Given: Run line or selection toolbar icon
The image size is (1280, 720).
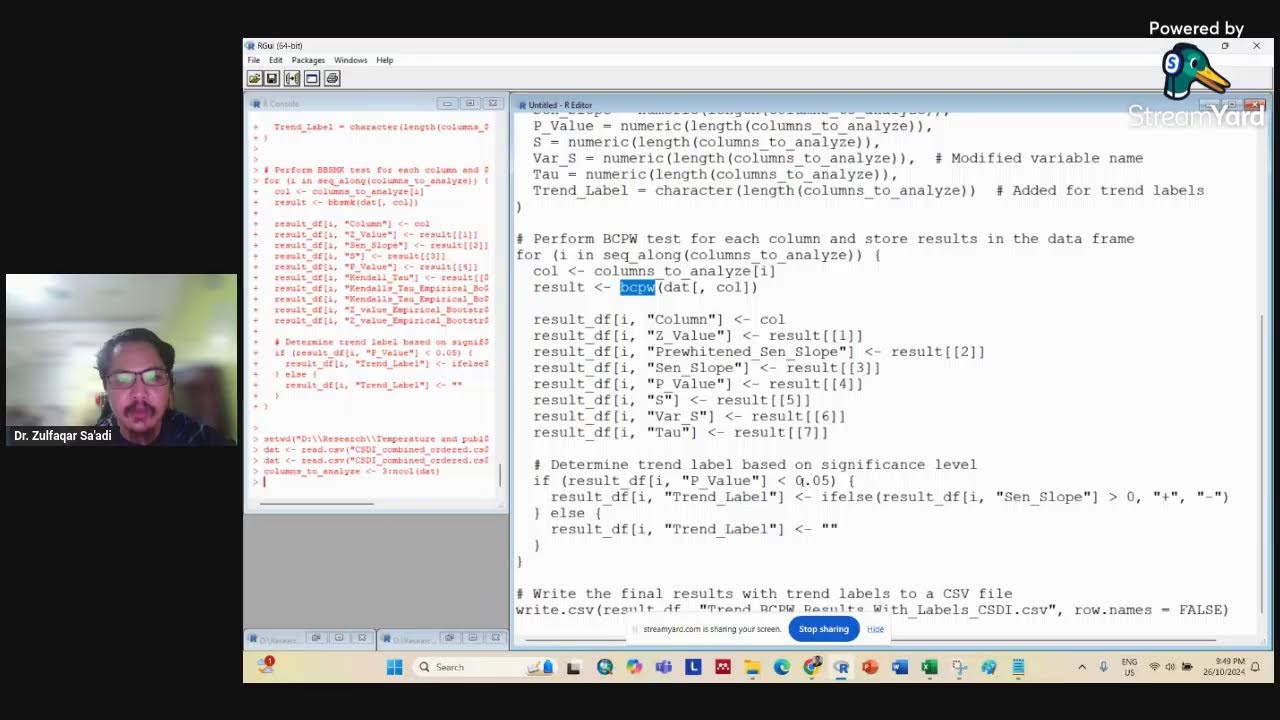Looking at the screenshot, I should [x=292, y=78].
